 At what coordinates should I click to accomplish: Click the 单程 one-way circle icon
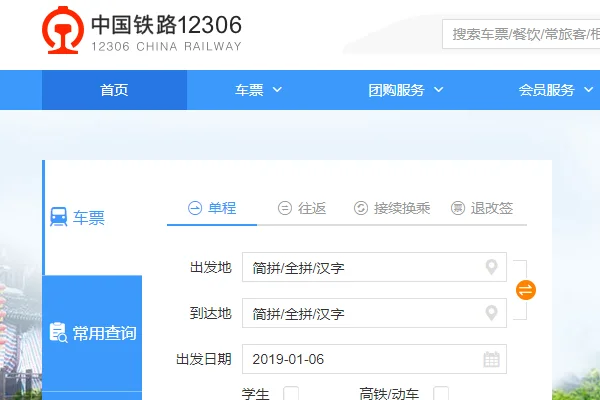point(195,208)
